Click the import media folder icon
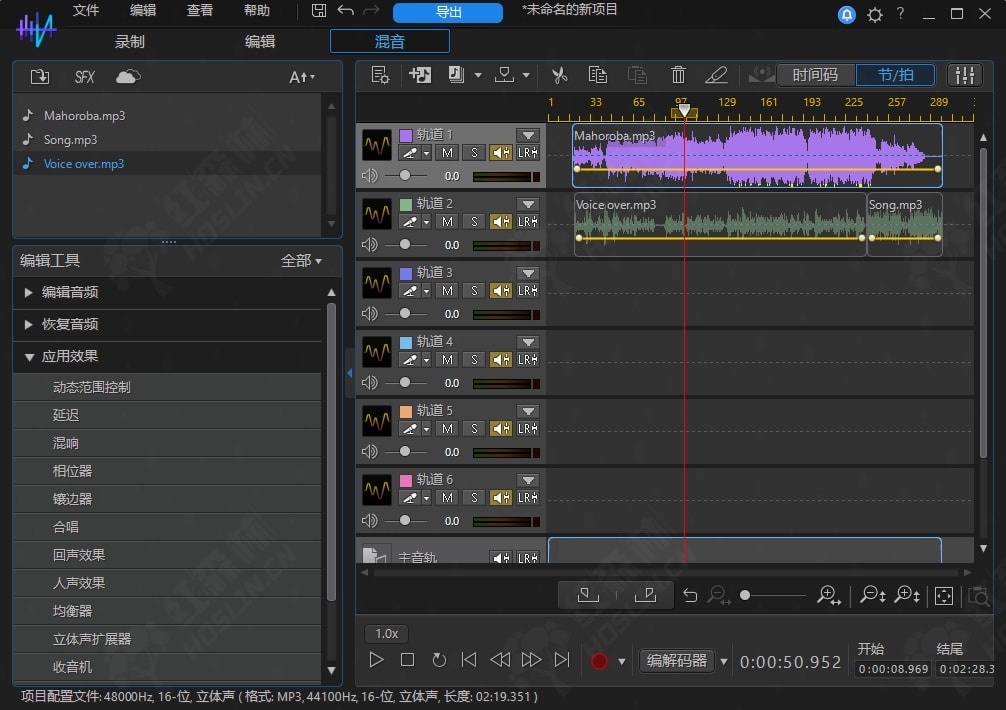Screen dimensions: 1006x710 (40, 77)
